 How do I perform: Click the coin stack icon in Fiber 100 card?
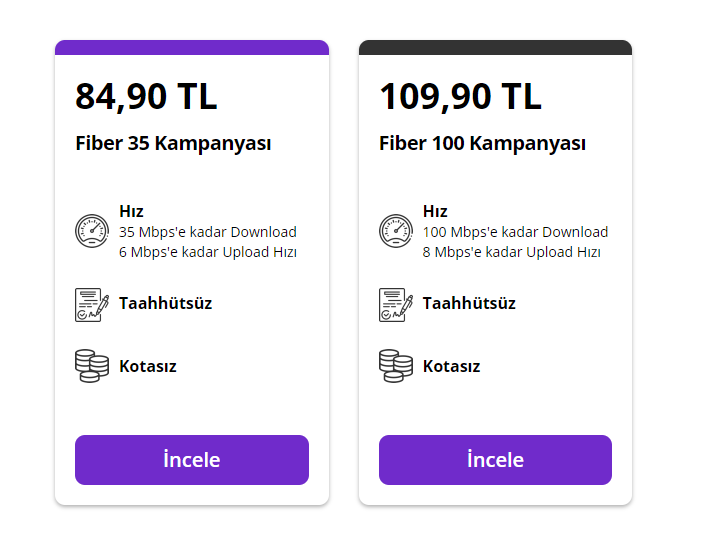tap(395, 366)
